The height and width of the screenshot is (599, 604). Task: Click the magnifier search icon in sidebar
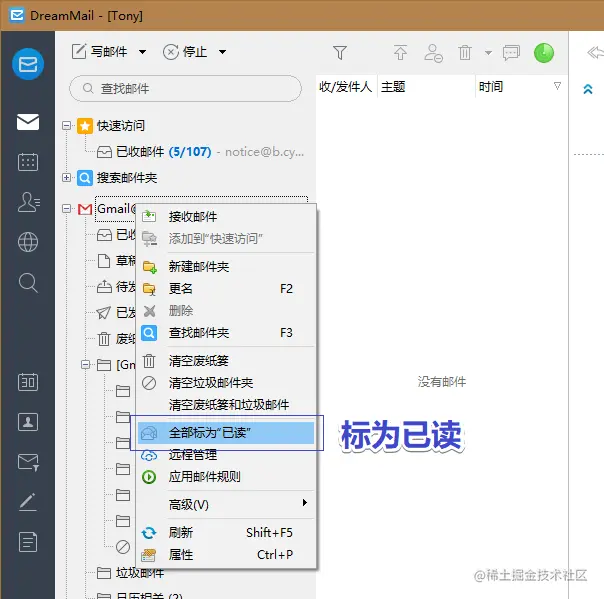pyautogui.click(x=28, y=283)
